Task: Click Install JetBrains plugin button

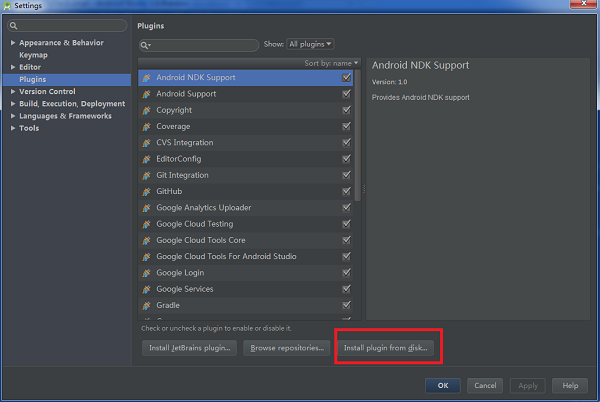Action: (189, 348)
